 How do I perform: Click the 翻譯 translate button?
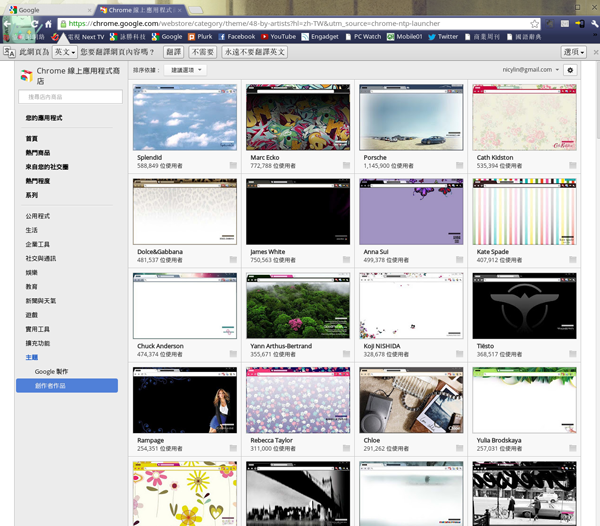pos(174,52)
